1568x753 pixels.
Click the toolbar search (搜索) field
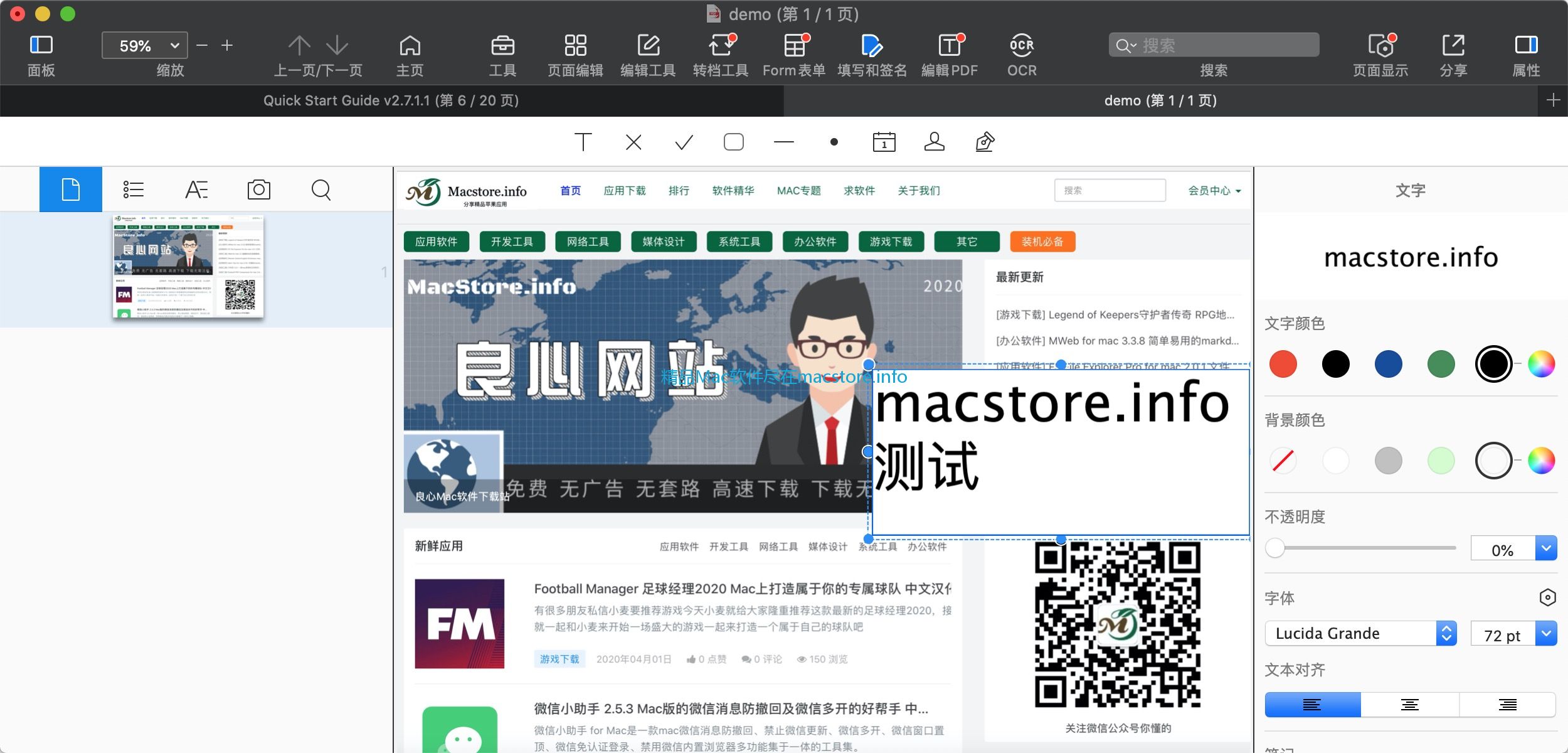pos(1214,45)
